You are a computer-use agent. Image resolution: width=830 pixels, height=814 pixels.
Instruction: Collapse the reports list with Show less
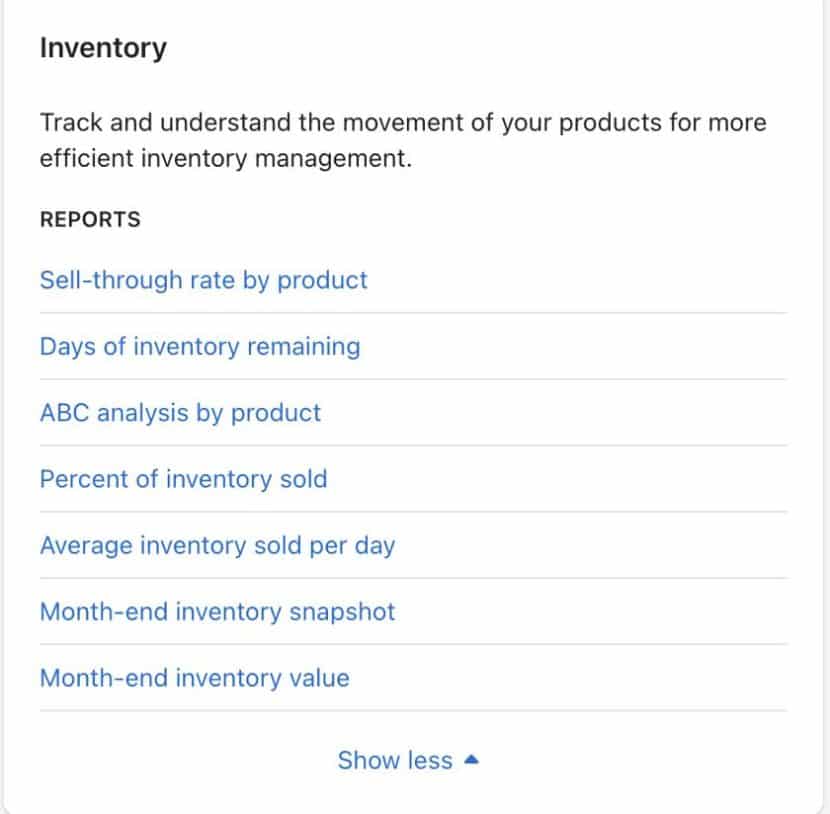point(395,760)
